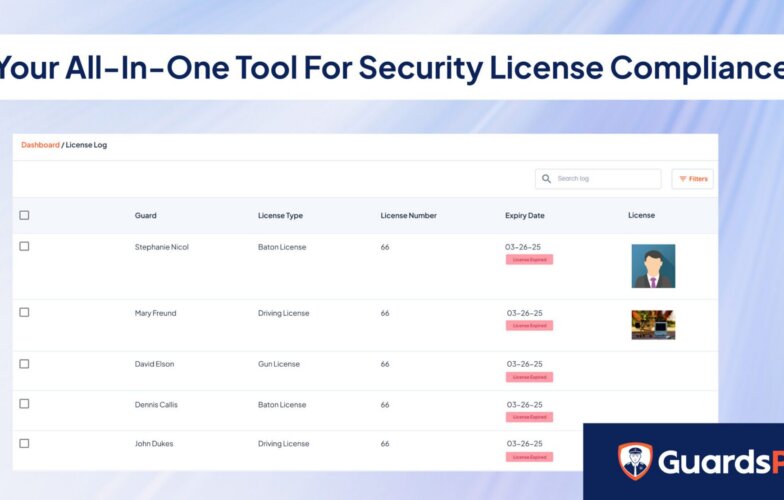The width and height of the screenshot is (784, 500).
Task: Focus the Search log field
Action: (x=598, y=179)
